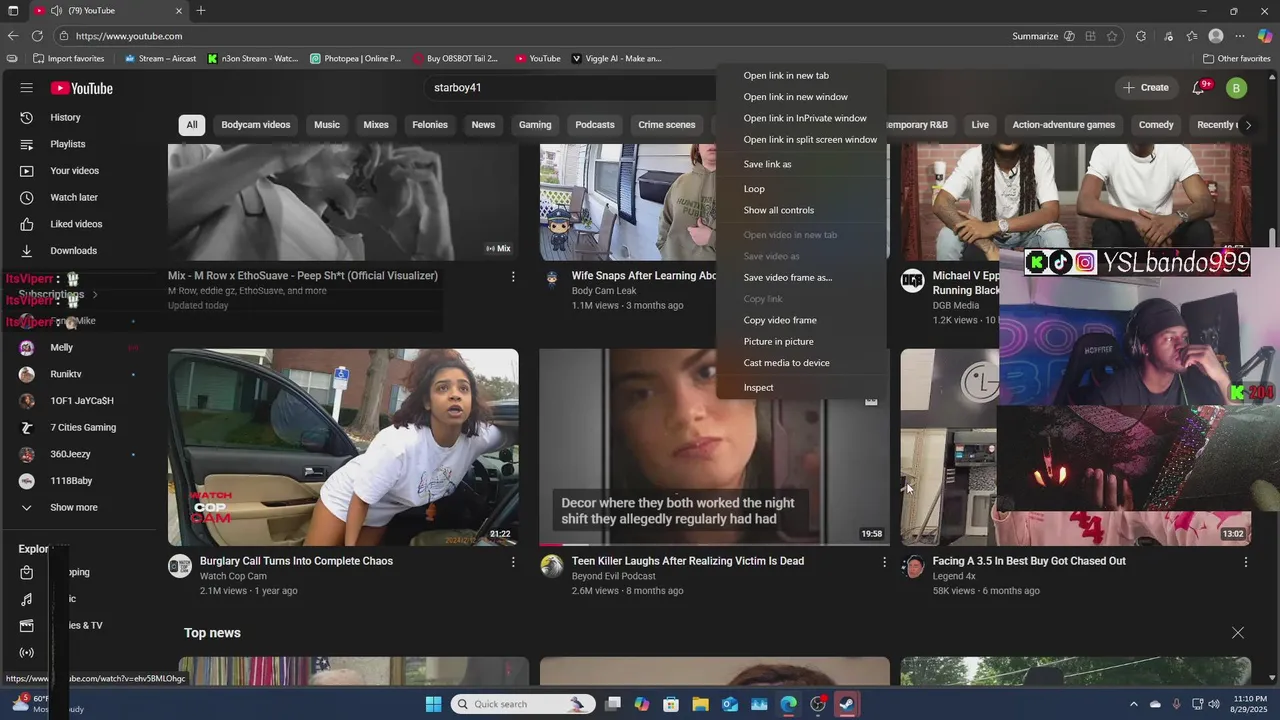Open the Edge favorites list icon
This screenshot has height=720, width=1280.
click(x=1192, y=36)
